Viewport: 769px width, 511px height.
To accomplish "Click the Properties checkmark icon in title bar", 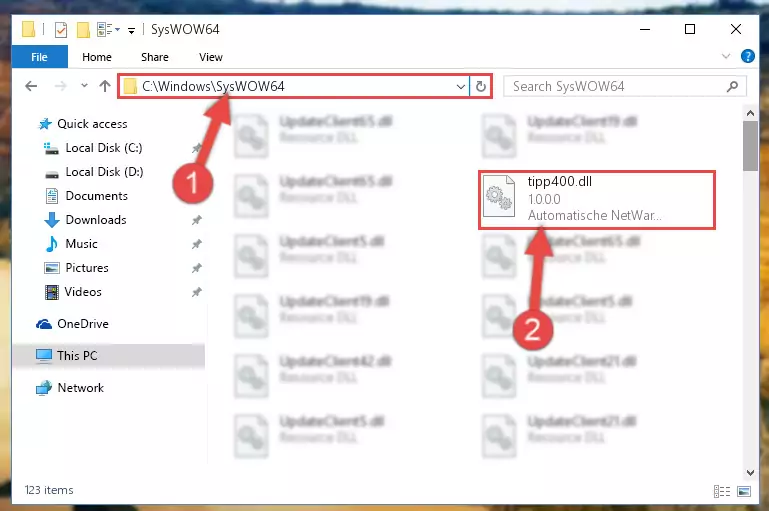I will click(61, 30).
